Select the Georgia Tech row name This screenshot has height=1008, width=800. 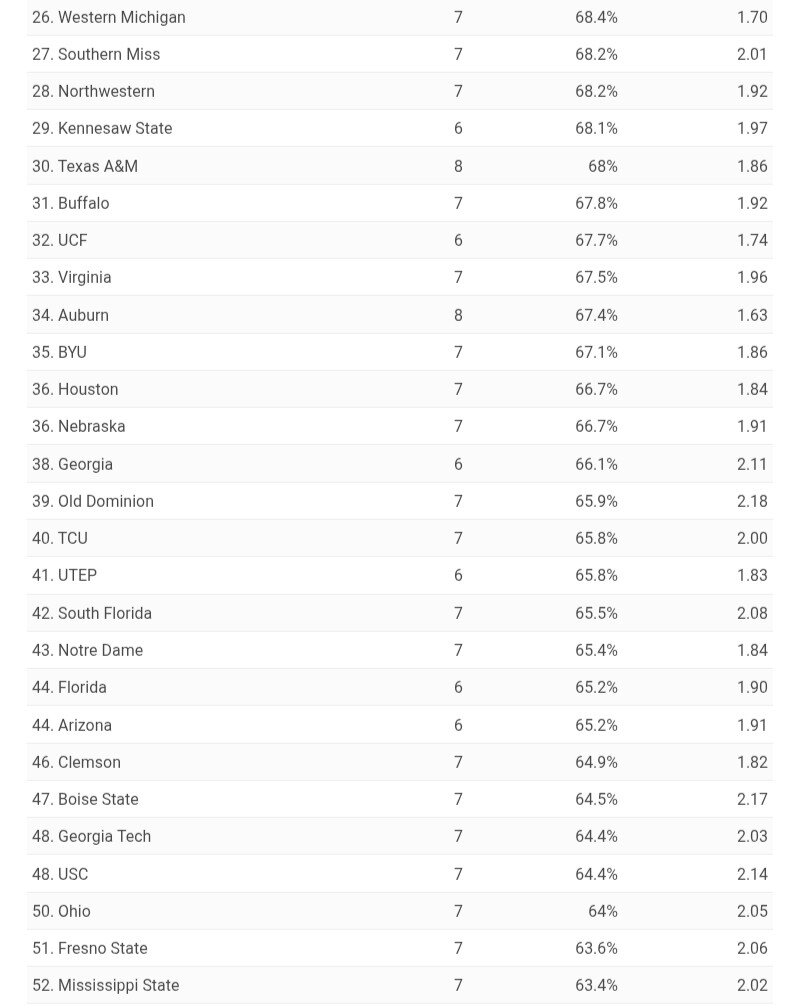104,836
